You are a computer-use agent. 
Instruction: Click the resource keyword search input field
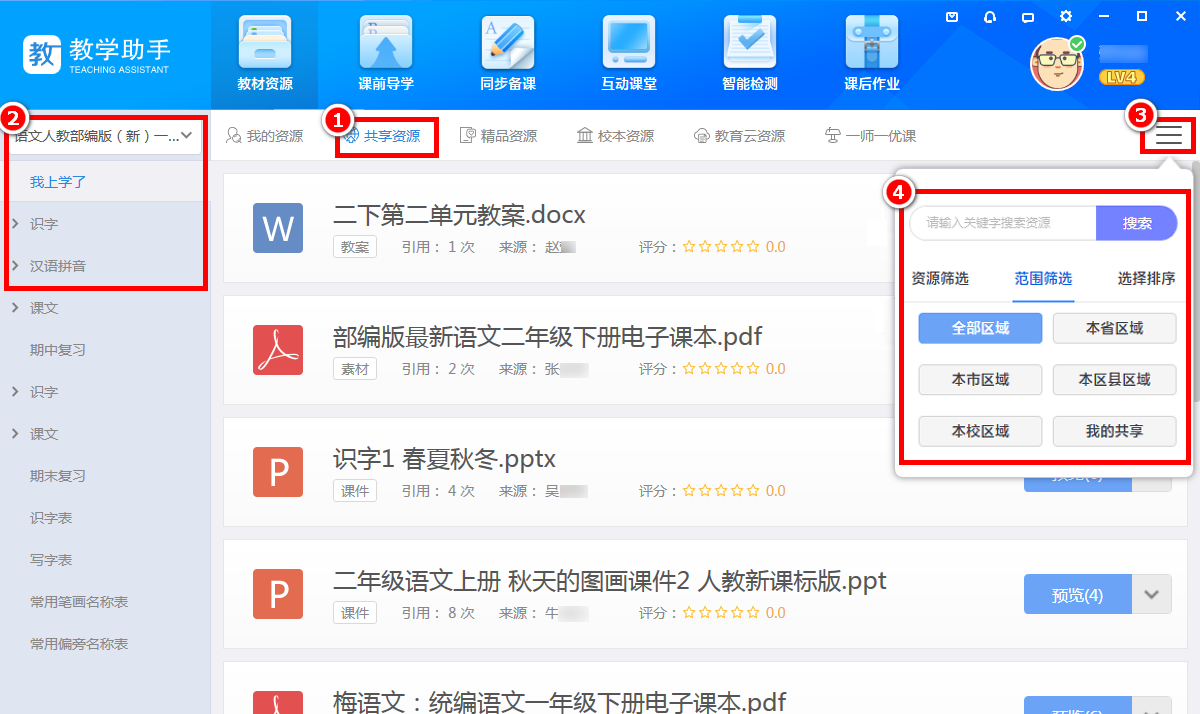(x=1002, y=223)
